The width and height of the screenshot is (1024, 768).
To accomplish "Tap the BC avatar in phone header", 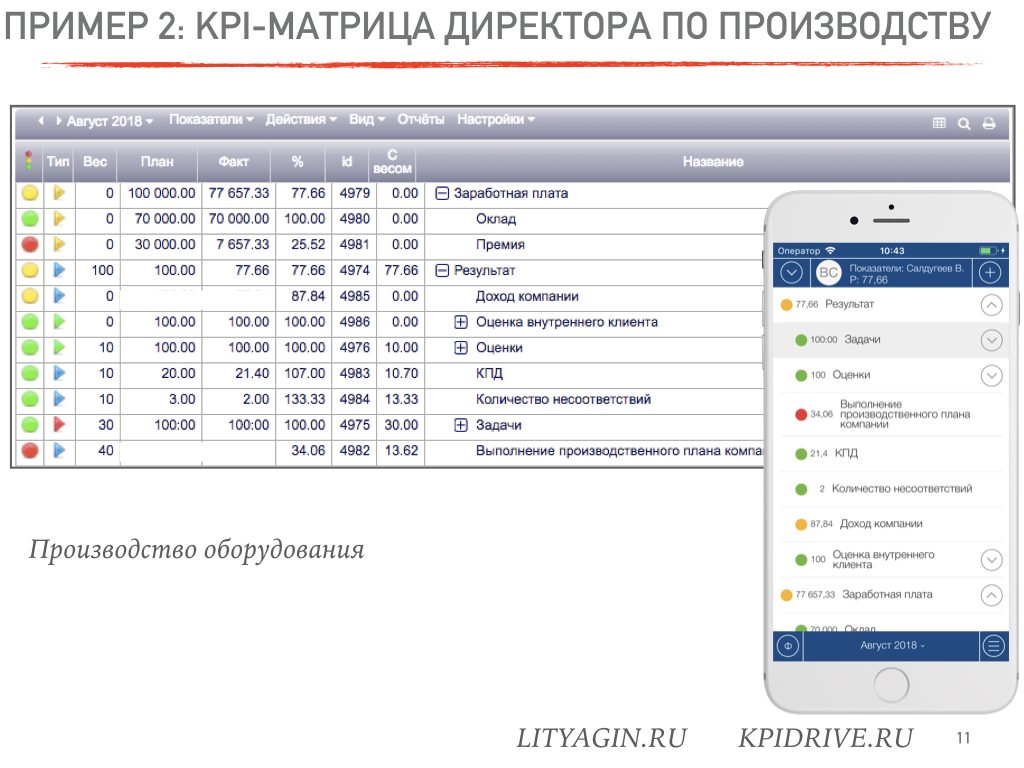I will [x=828, y=272].
